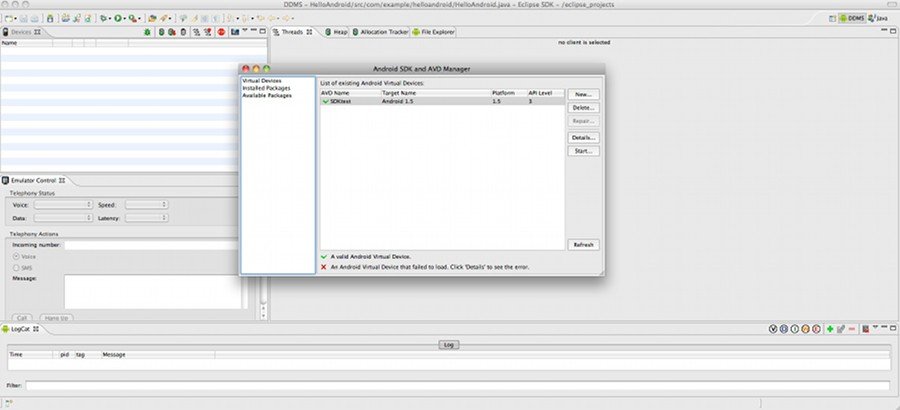900x410 pixels.
Task: Open the File Explorer tab
Action: (x=433, y=32)
